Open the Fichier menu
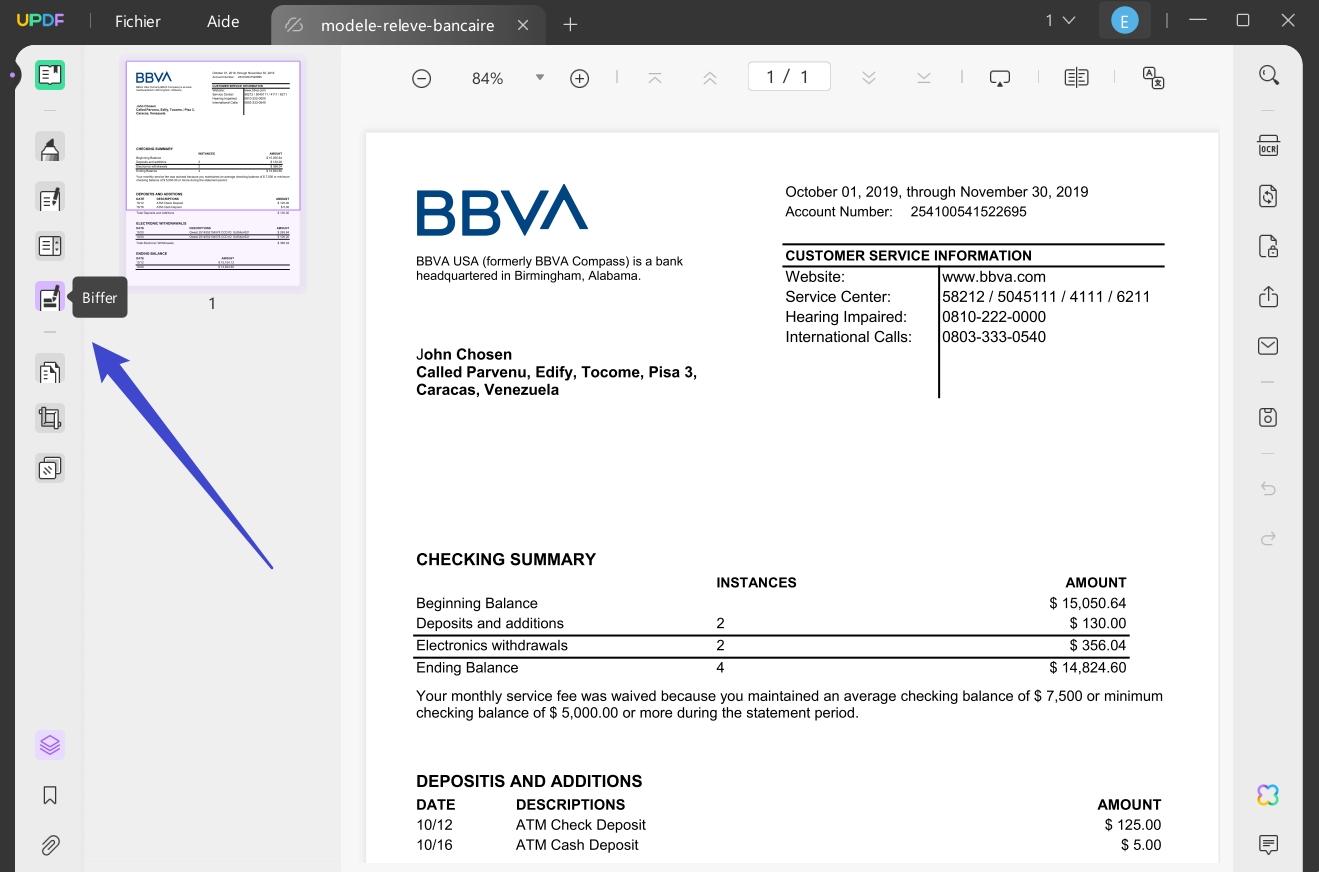Image resolution: width=1319 pixels, height=872 pixels. 138,21
